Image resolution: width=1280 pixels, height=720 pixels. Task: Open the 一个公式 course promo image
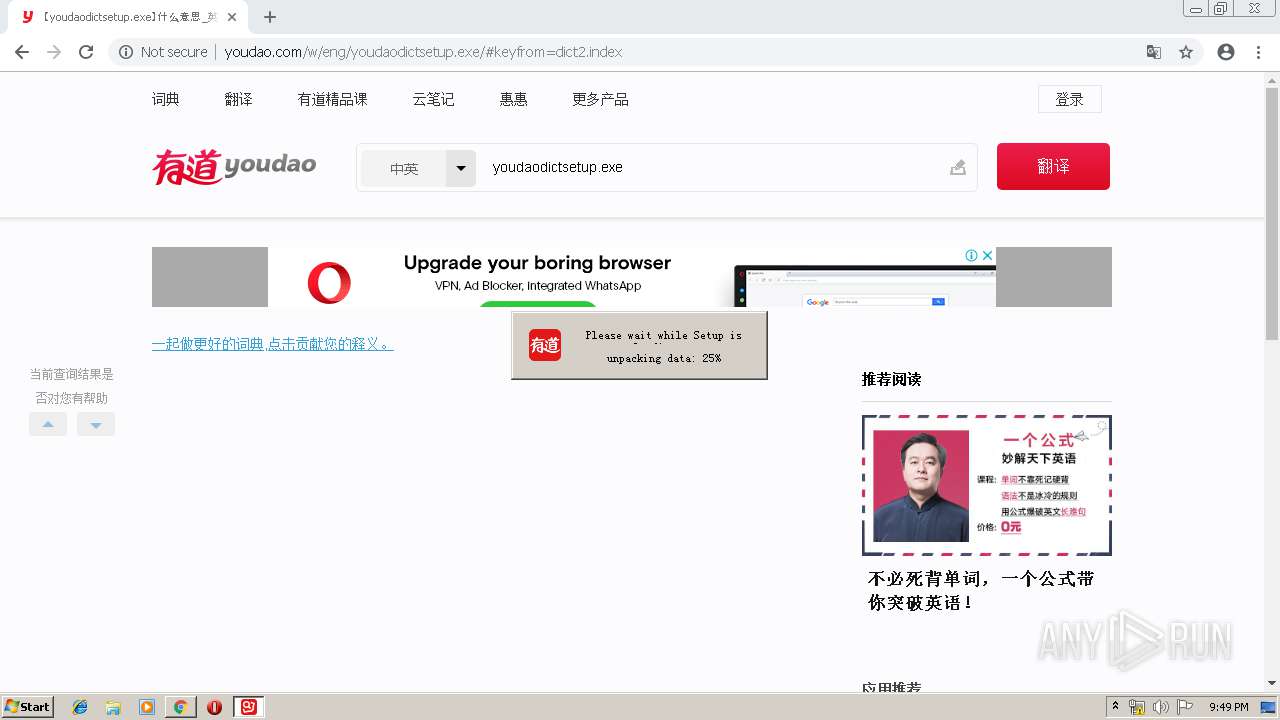987,485
